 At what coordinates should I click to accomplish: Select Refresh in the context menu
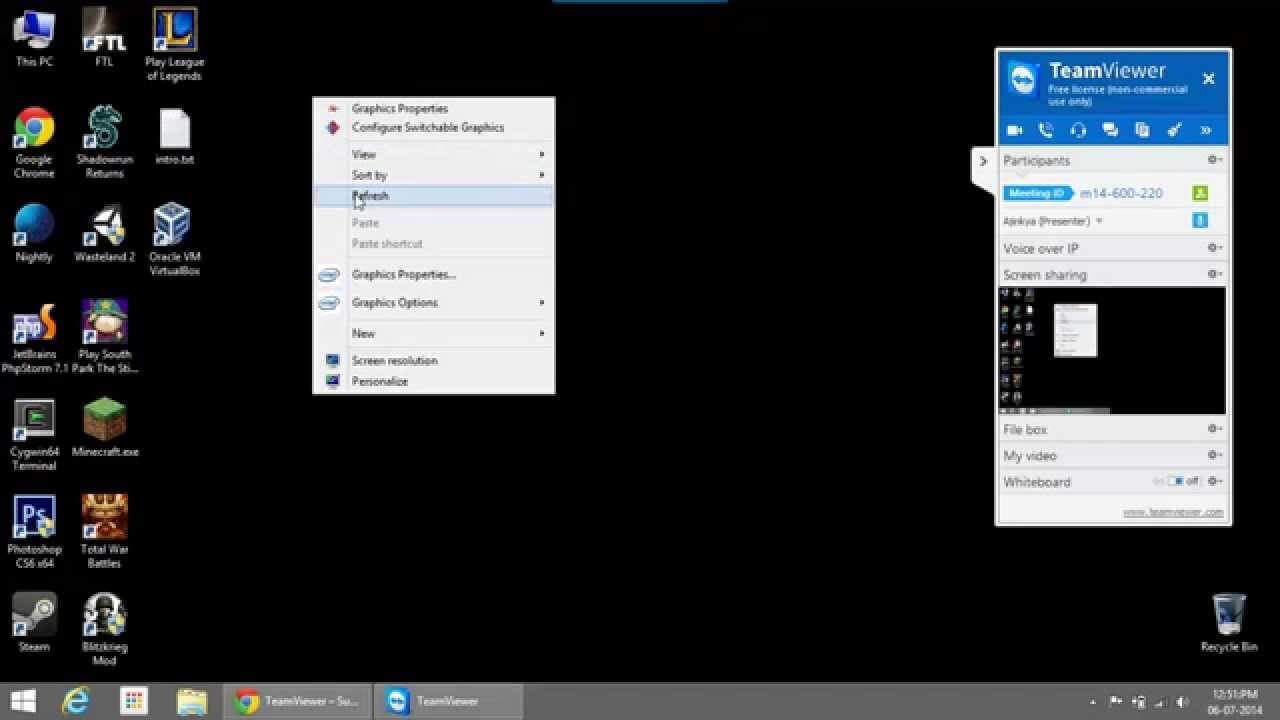click(434, 196)
